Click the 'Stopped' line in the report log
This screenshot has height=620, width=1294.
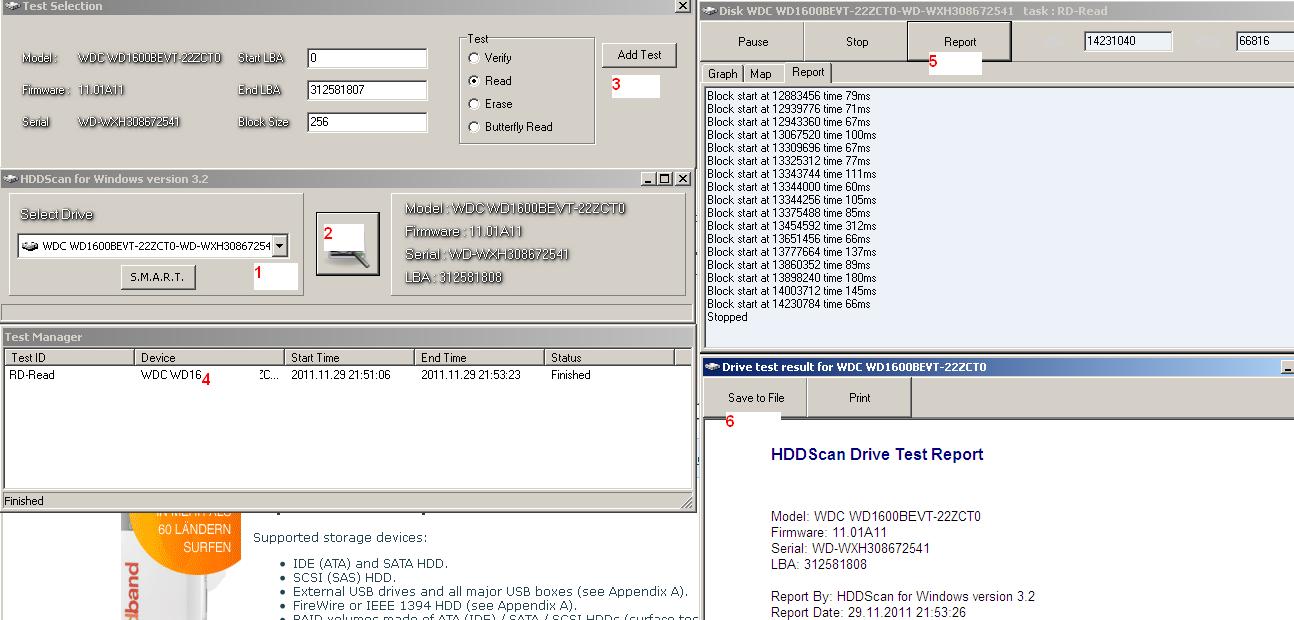coord(727,317)
